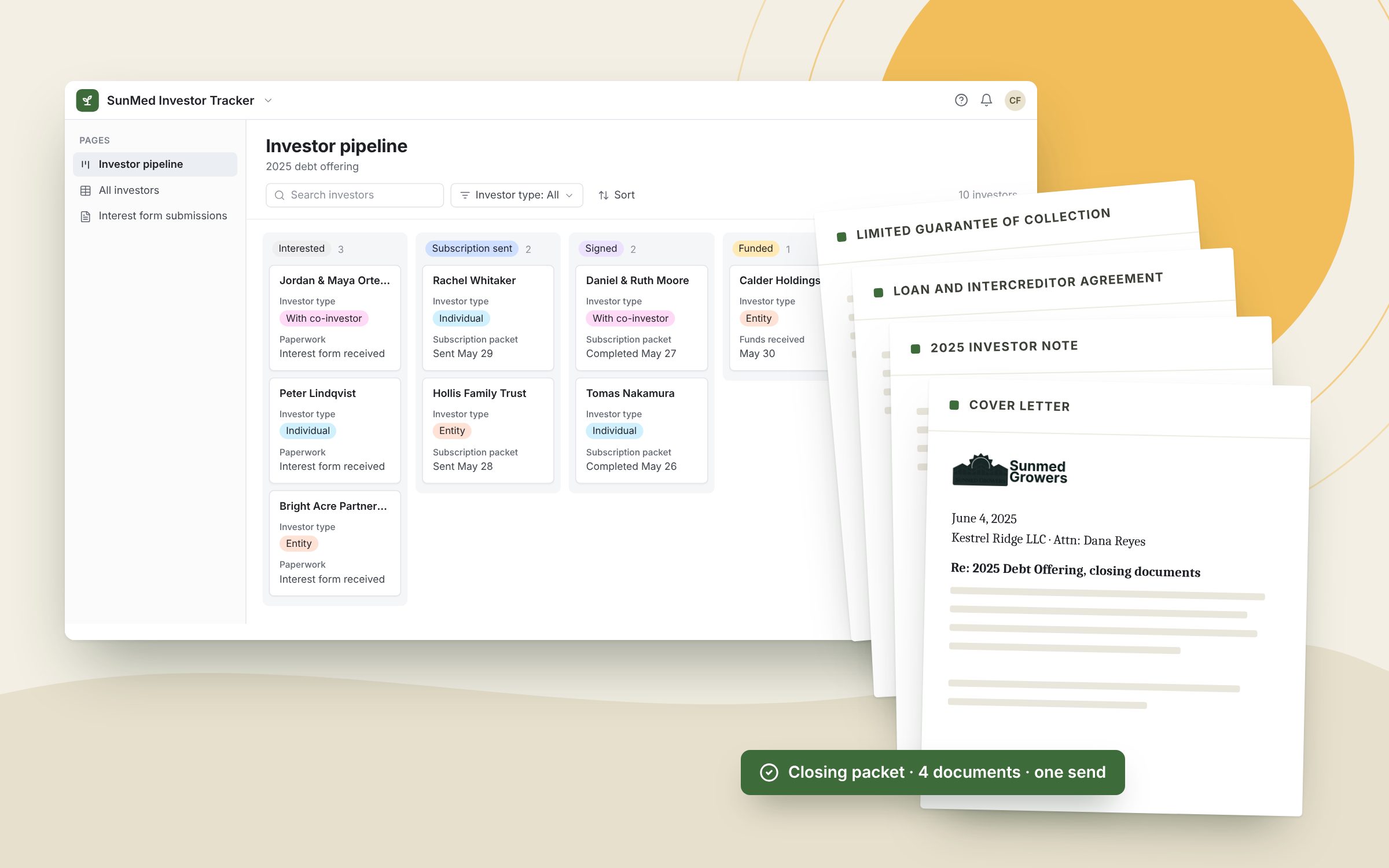Click the Interested column label
1389x868 pixels.
302,249
